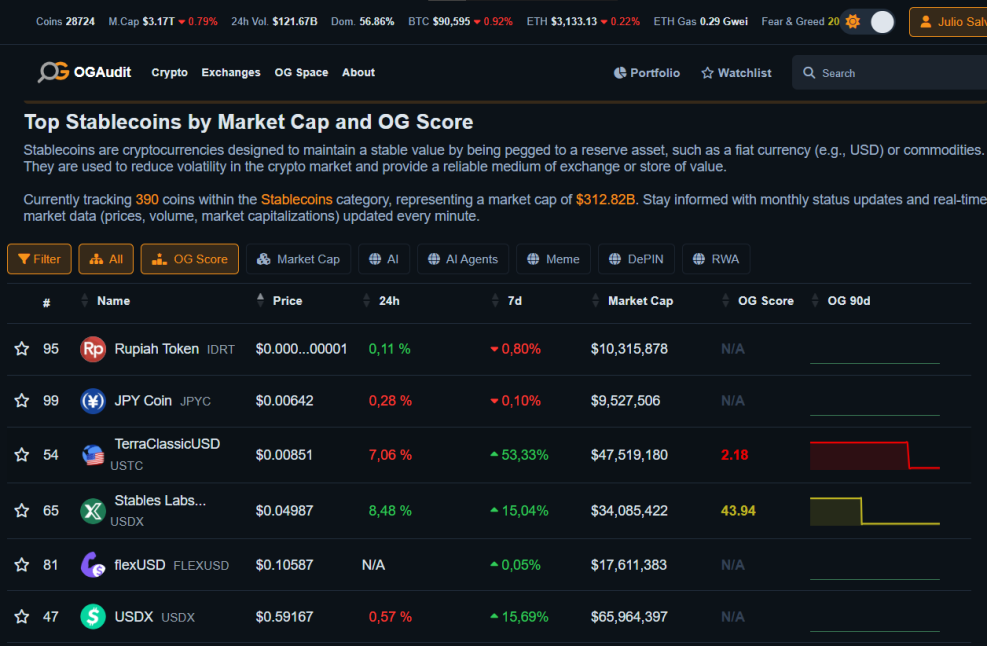Open the Watchlist

tap(736, 73)
